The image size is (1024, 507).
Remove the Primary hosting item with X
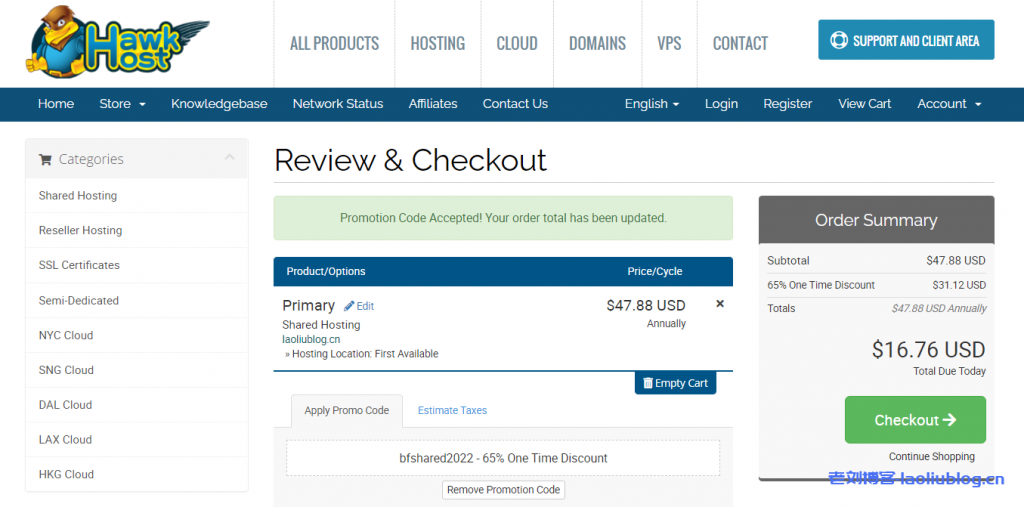(x=720, y=304)
